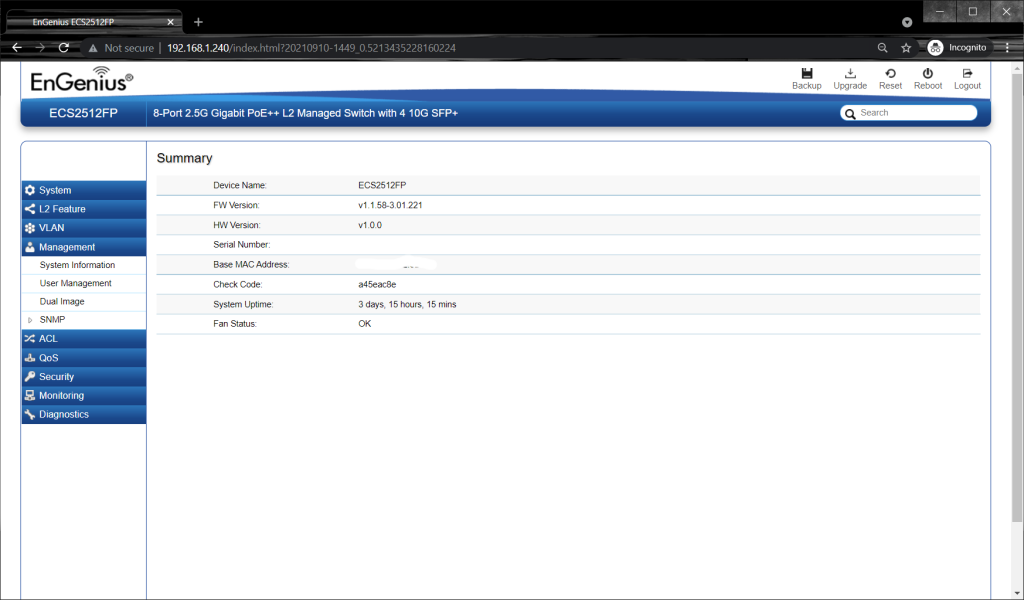Expand the QoS menu section
The height and width of the screenshot is (600, 1024).
pyautogui.click(x=84, y=358)
